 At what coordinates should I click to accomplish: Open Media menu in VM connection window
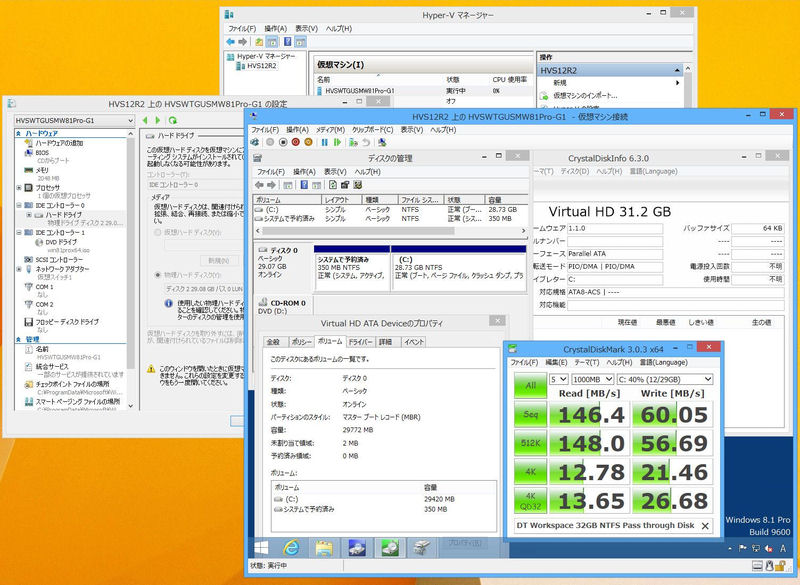[x=330, y=130]
